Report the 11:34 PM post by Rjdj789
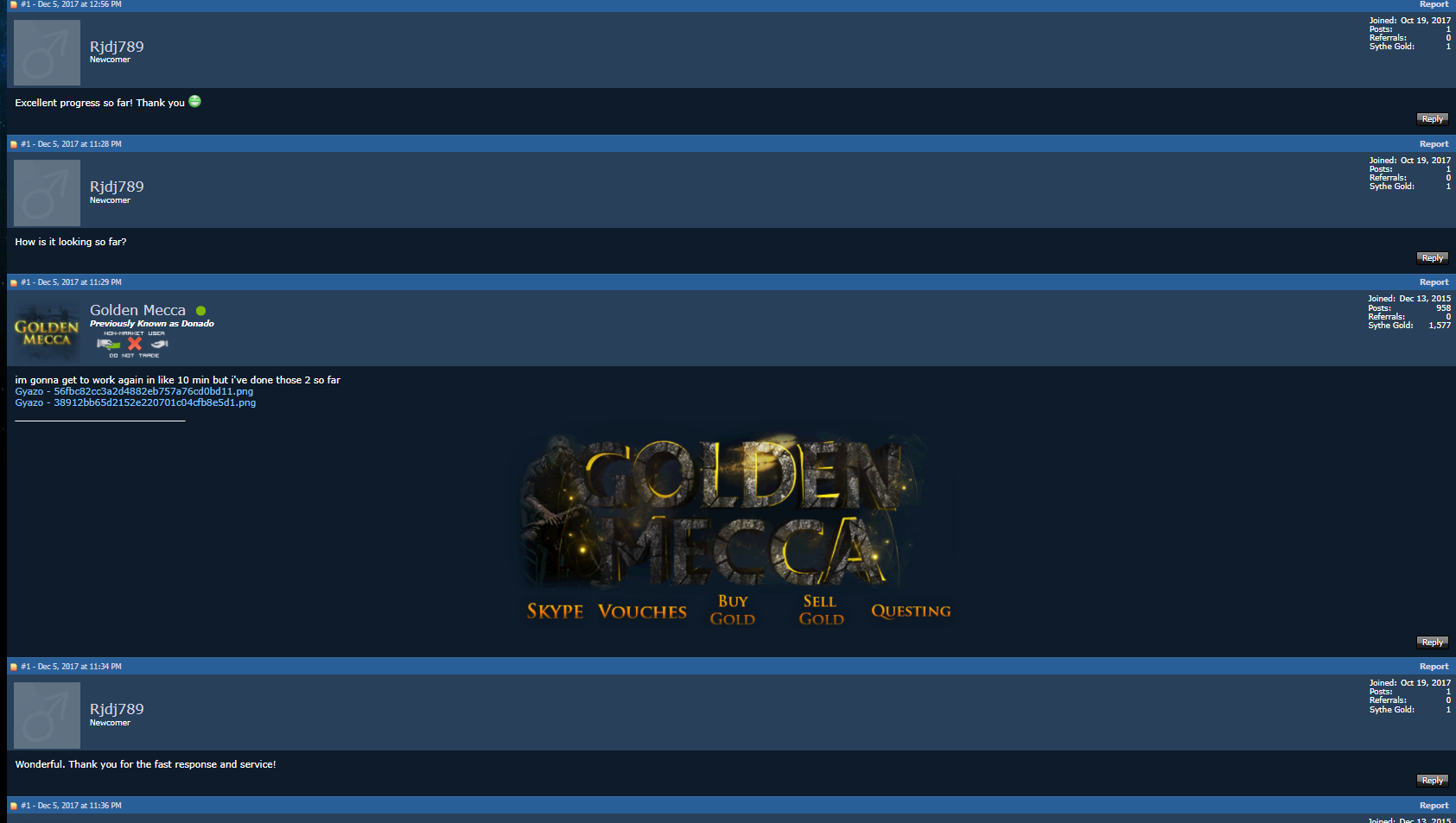The image size is (1456, 823). 1434,667
